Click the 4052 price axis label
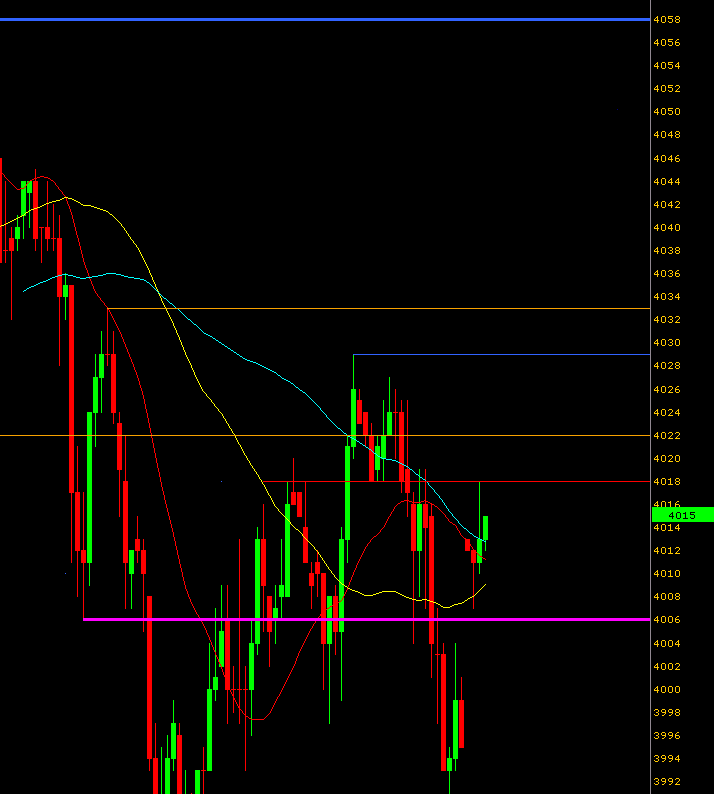 click(667, 88)
